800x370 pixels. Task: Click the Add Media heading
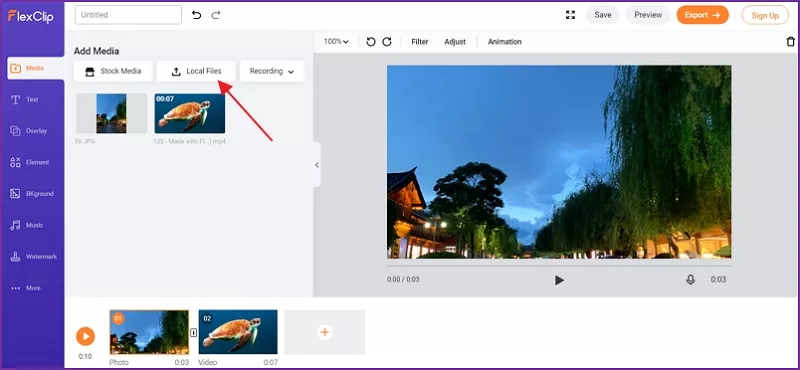[96, 51]
